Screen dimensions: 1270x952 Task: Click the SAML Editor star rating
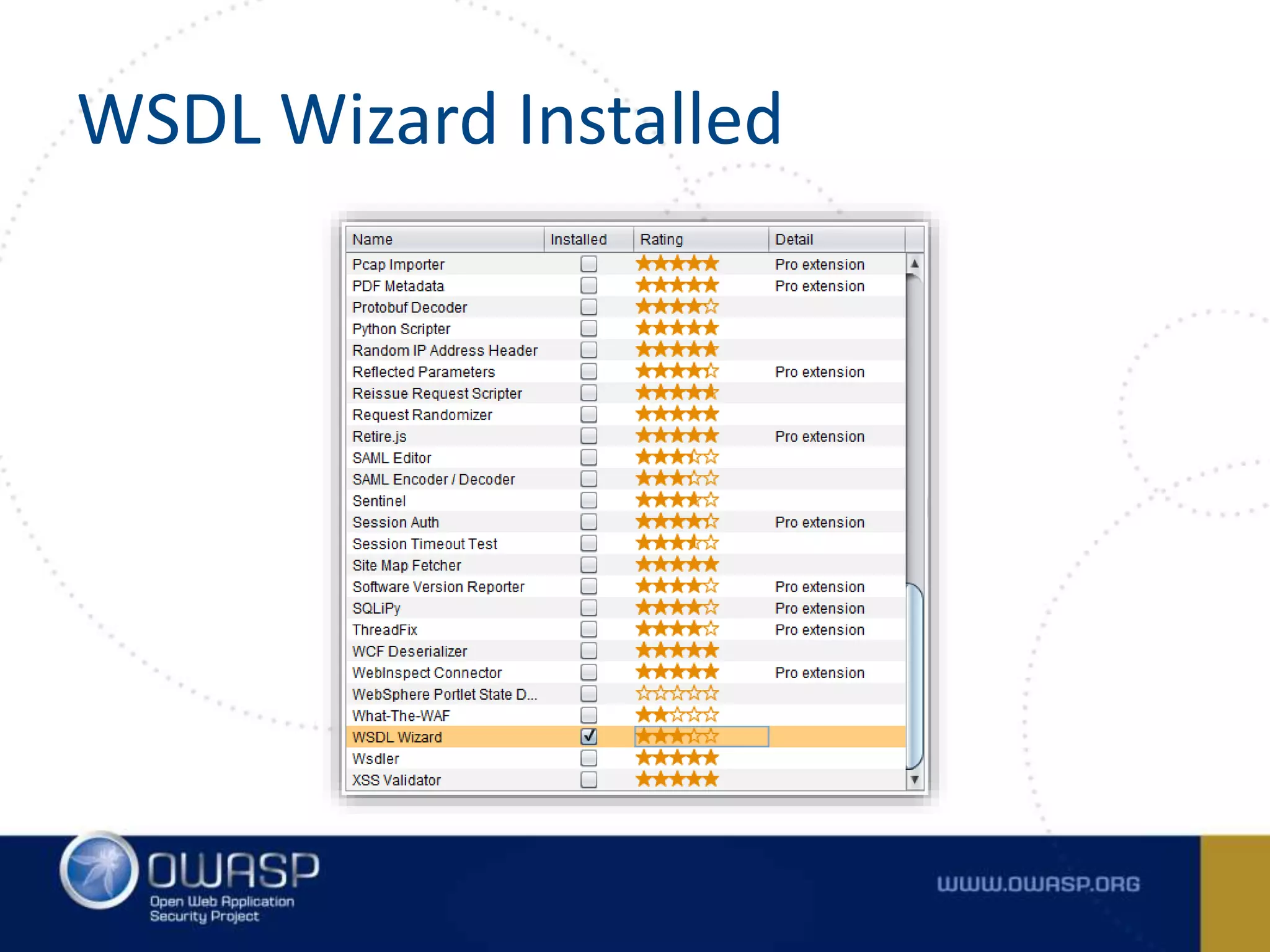(677, 457)
